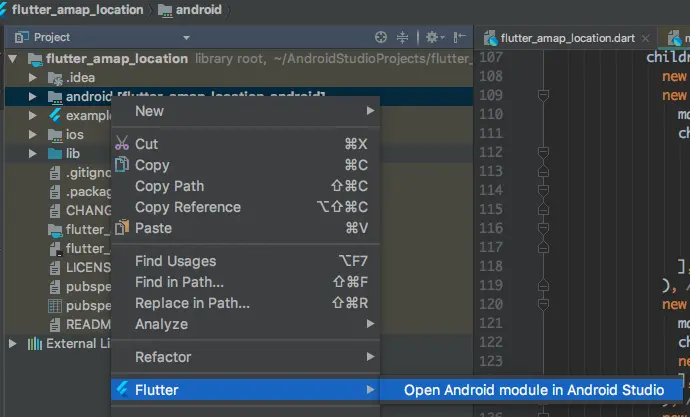This screenshot has width=690, height=417.
Task: Close the flutter_amap_location.dart tab
Action: coord(645,39)
